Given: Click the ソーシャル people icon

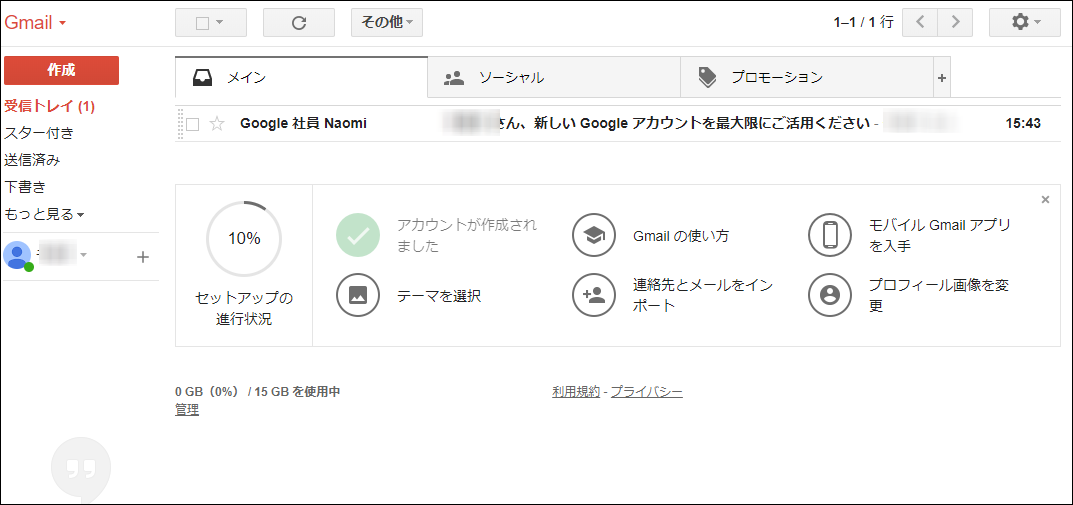Looking at the screenshot, I should tap(454, 77).
